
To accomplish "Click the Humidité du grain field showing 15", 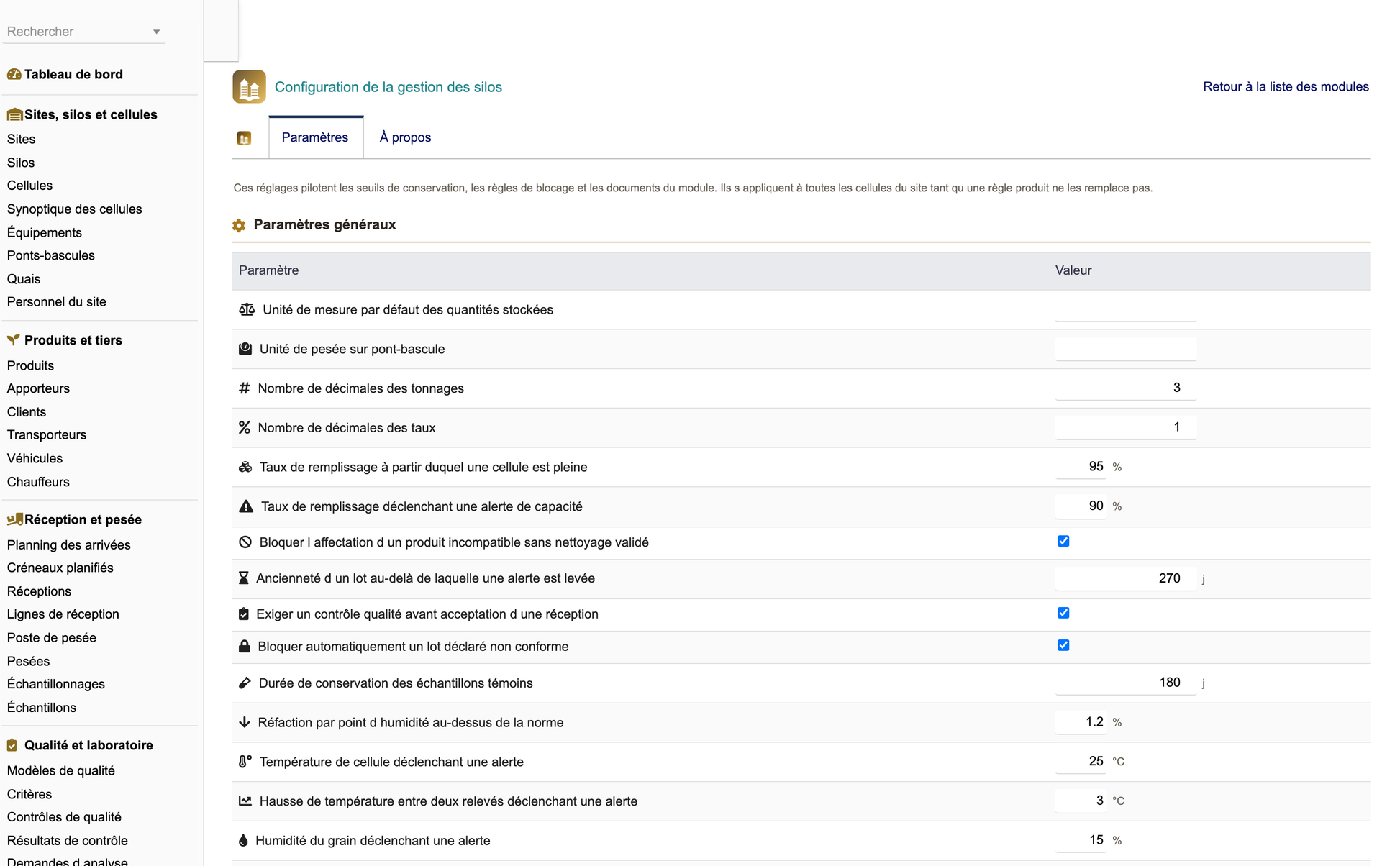I will click(1081, 840).
